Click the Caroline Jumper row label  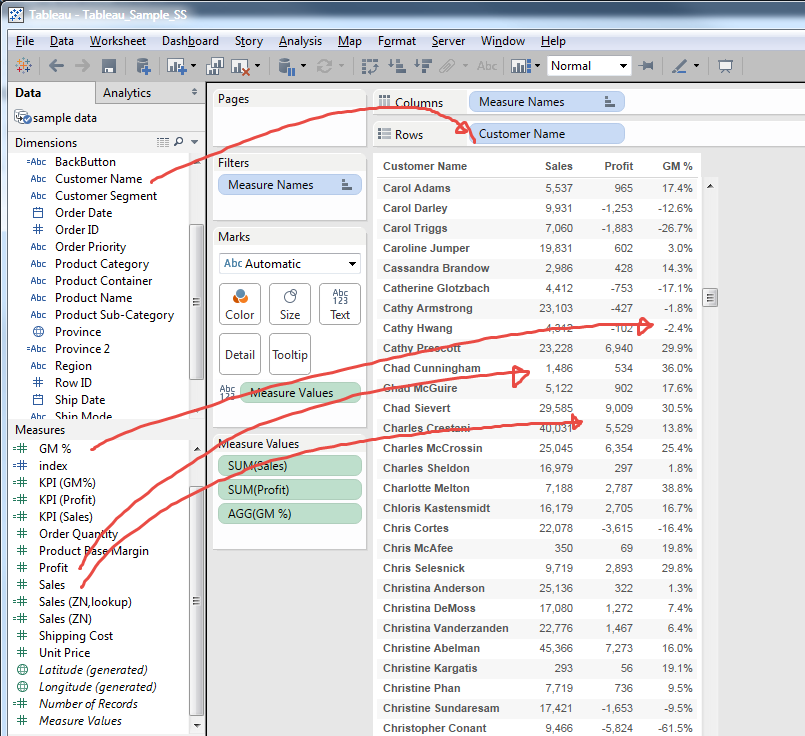tap(426, 248)
